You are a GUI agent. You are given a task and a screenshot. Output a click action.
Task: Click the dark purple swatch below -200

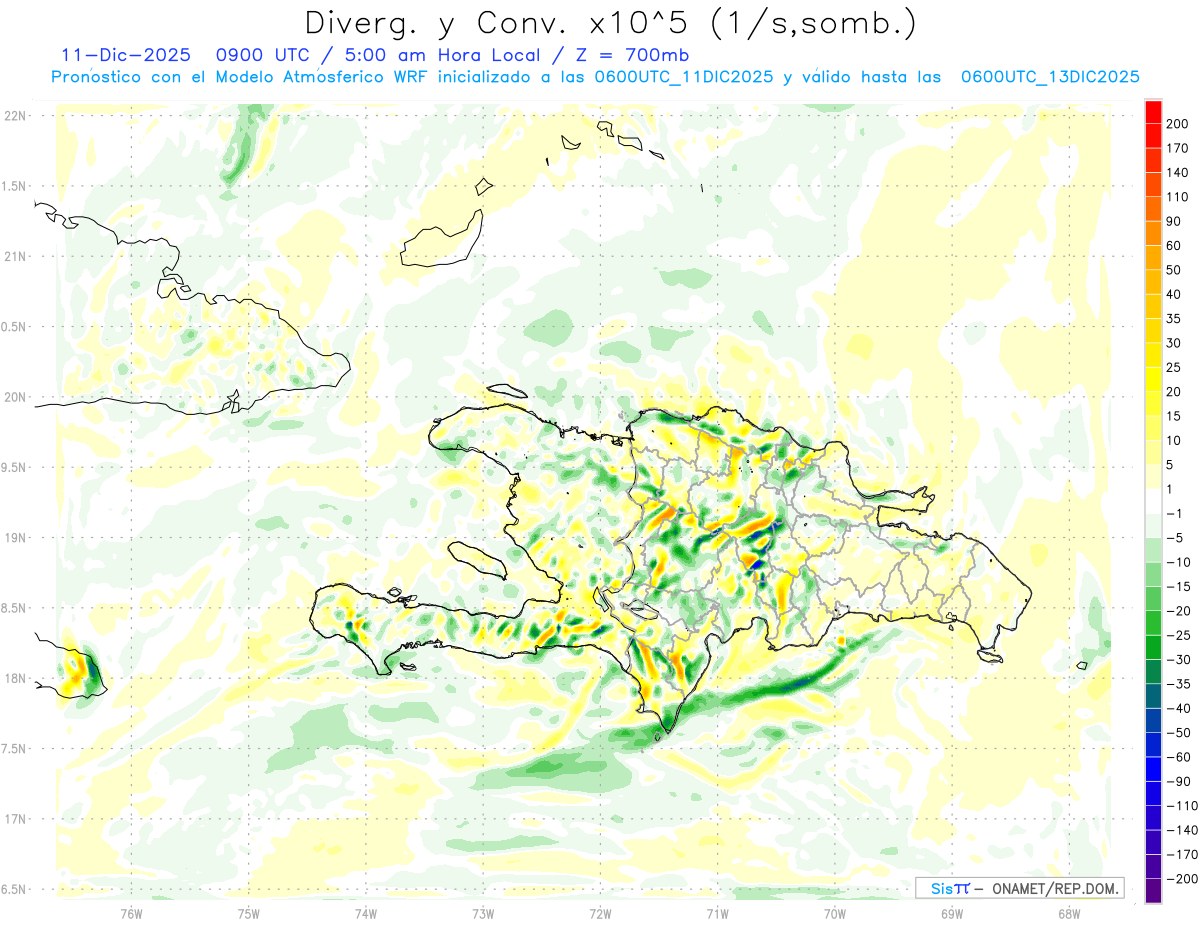tap(1153, 891)
